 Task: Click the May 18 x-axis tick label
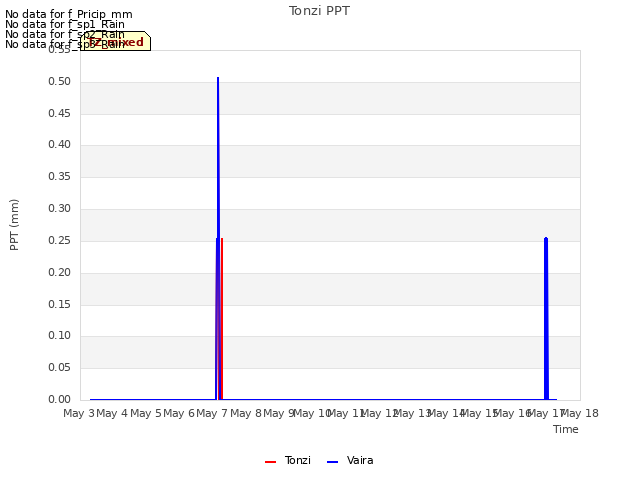pyautogui.click(x=580, y=413)
